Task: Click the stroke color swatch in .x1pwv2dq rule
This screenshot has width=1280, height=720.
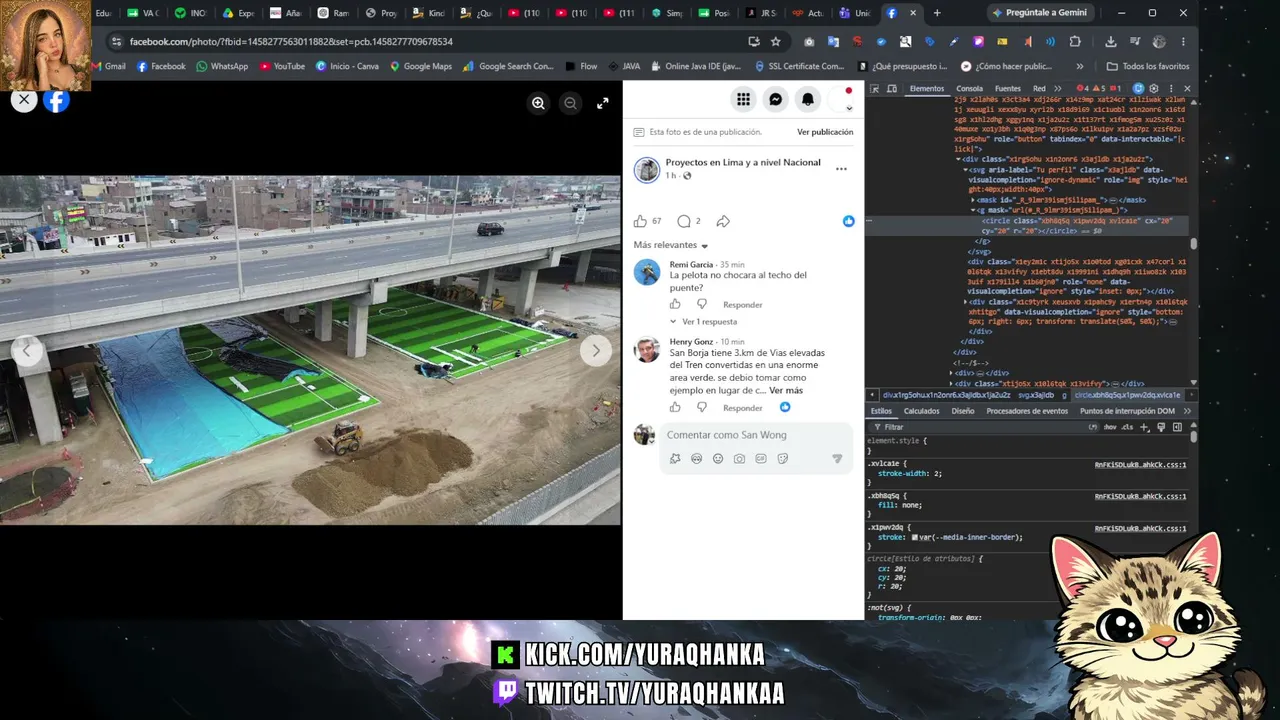Action: pos(914,537)
